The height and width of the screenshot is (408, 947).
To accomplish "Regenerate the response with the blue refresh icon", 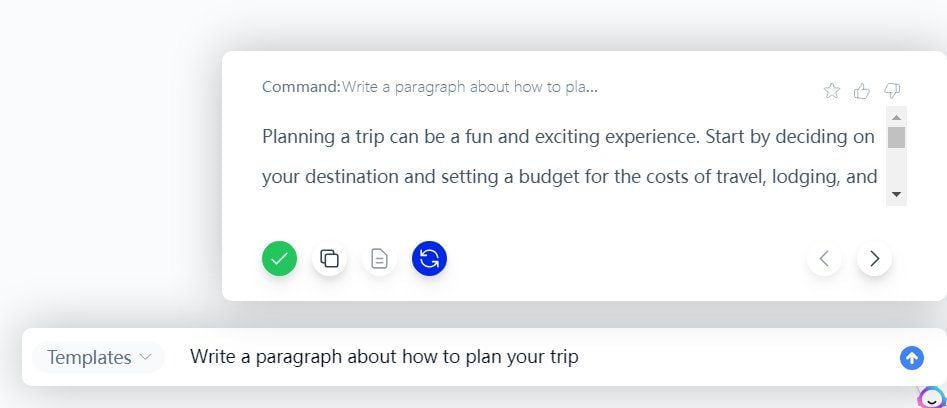I will pyautogui.click(x=429, y=259).
